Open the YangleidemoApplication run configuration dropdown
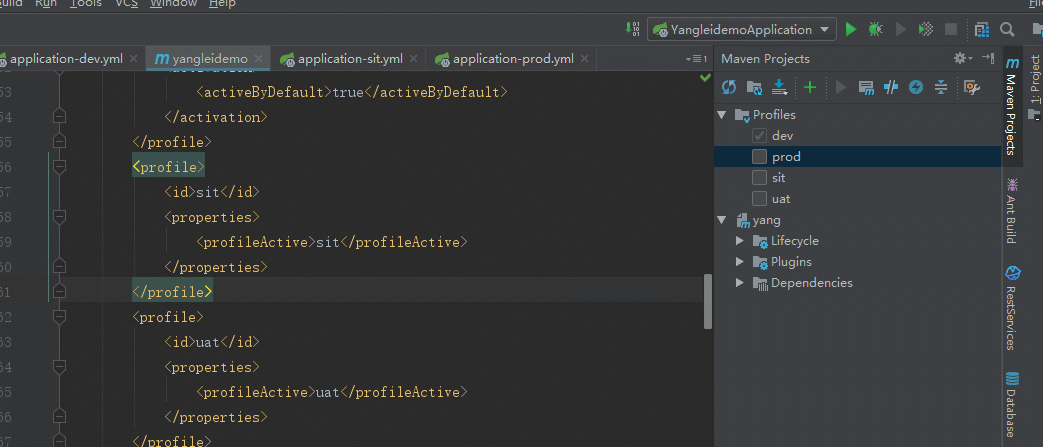 pos(742,29)
